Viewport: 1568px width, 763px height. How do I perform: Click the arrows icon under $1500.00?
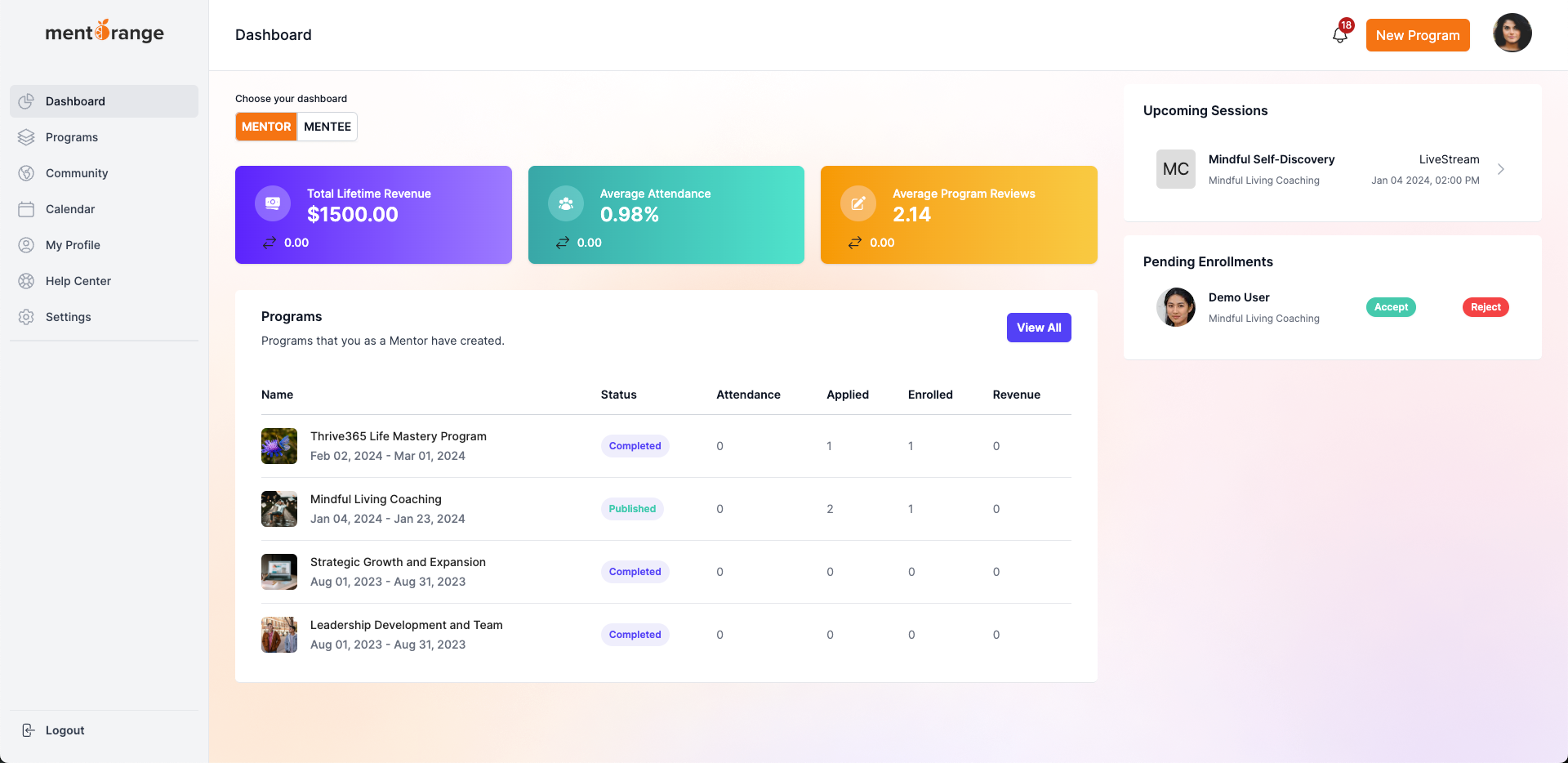coord(269,243)
